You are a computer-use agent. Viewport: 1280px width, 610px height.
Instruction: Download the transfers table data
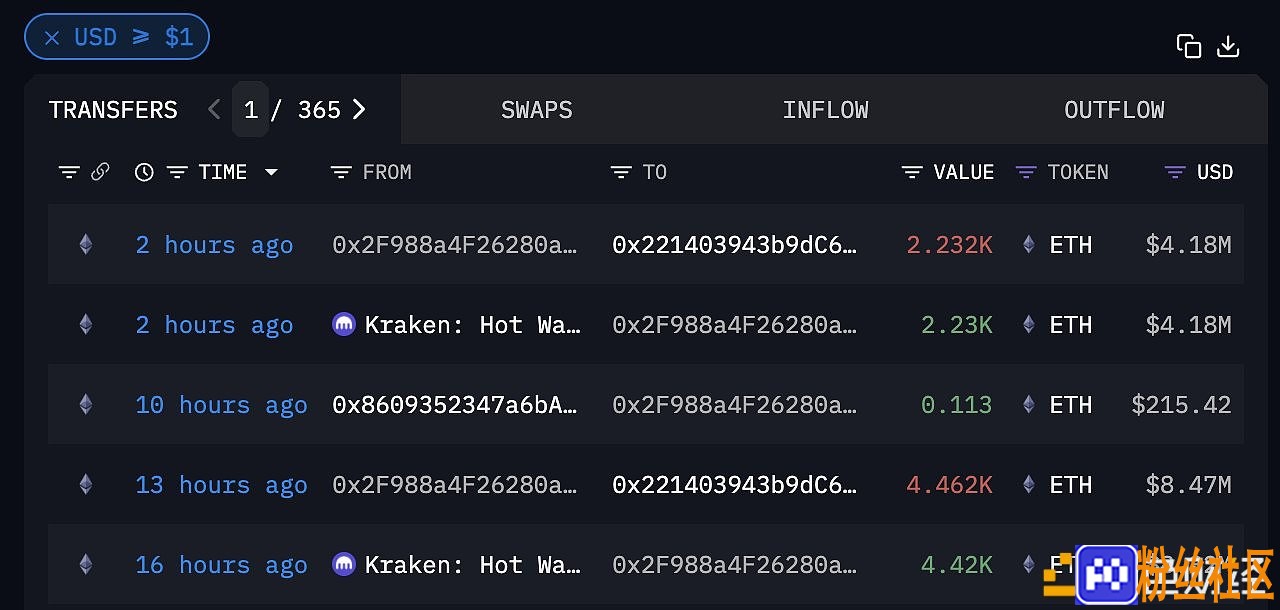[1228, 46]
